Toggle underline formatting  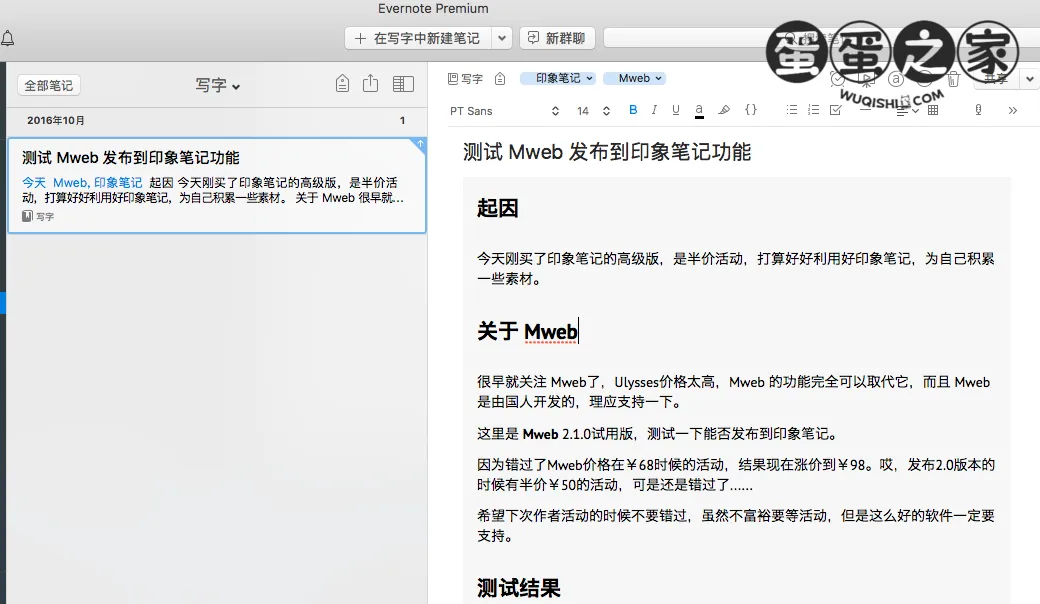(x=675, y=110)
